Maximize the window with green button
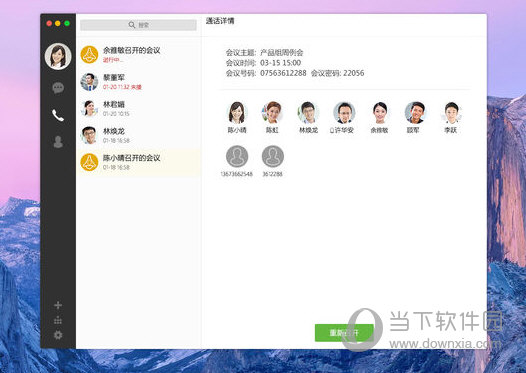Screen dimensions: 526x373 point(67,23)
